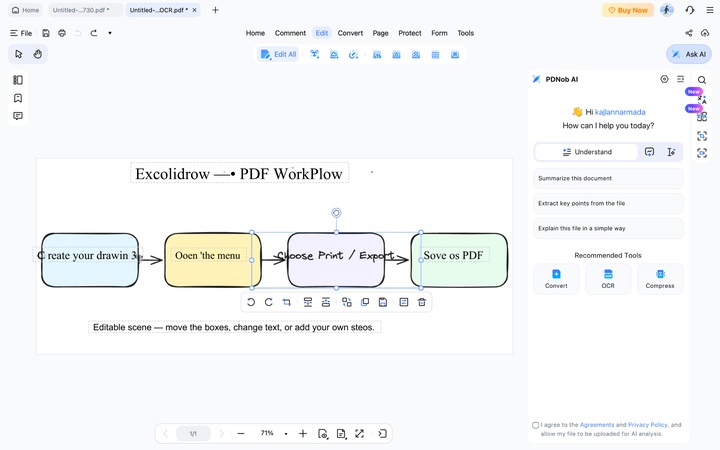Select the Add Image tool icon
The height and width of the screenshot is (450, 720).
click(x=334, y=55)
